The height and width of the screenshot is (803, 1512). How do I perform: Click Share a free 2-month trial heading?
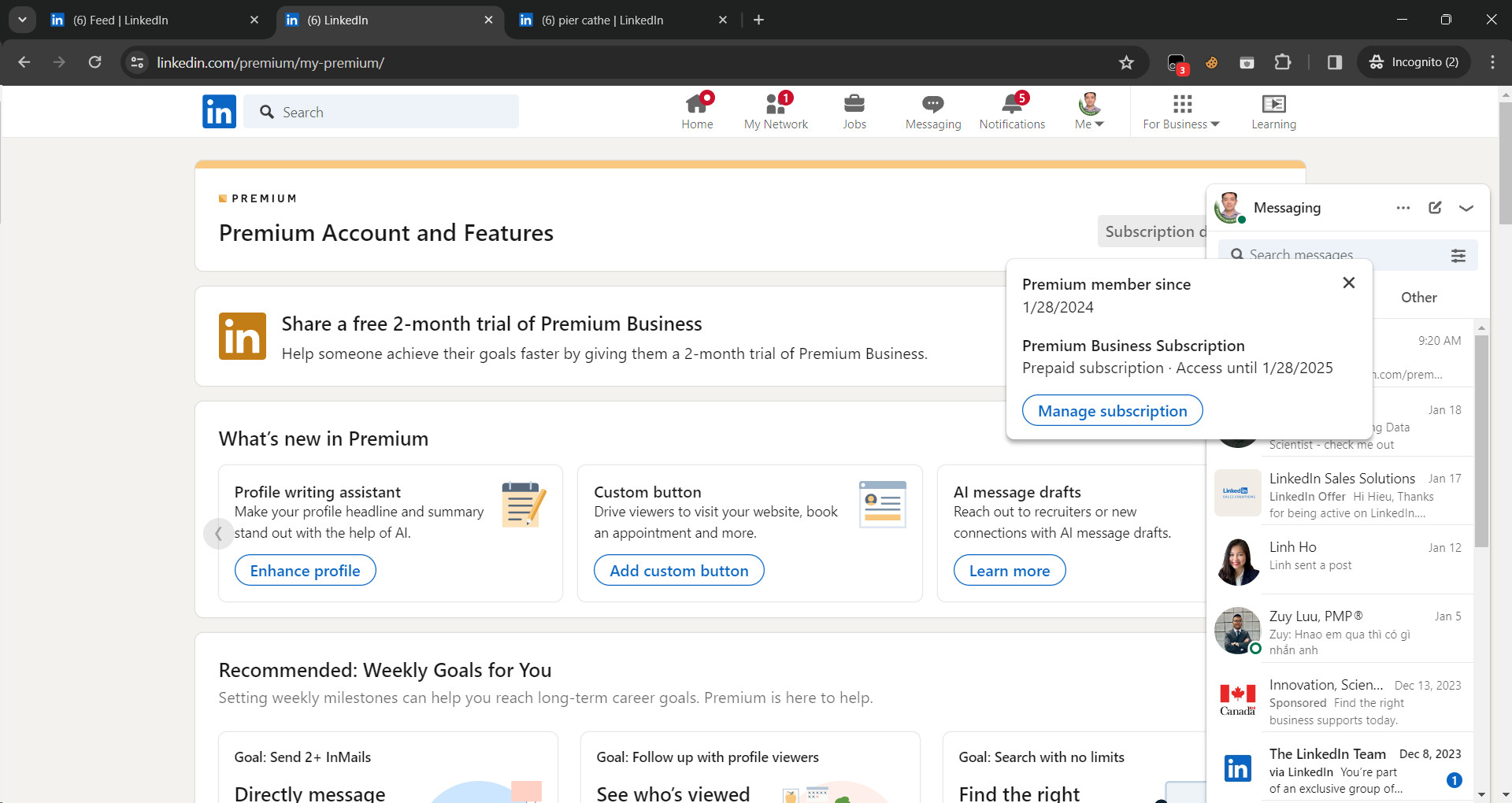coord(491,324)
